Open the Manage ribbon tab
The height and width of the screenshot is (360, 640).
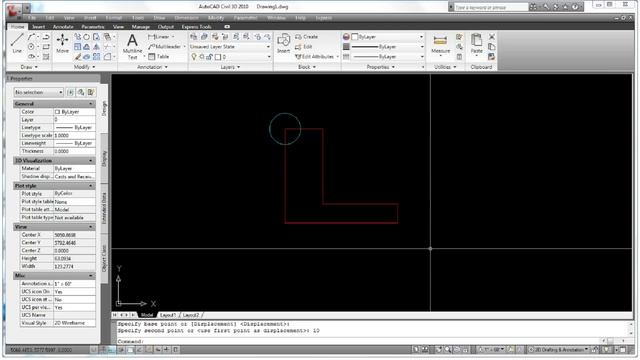[x=140, y=27]
